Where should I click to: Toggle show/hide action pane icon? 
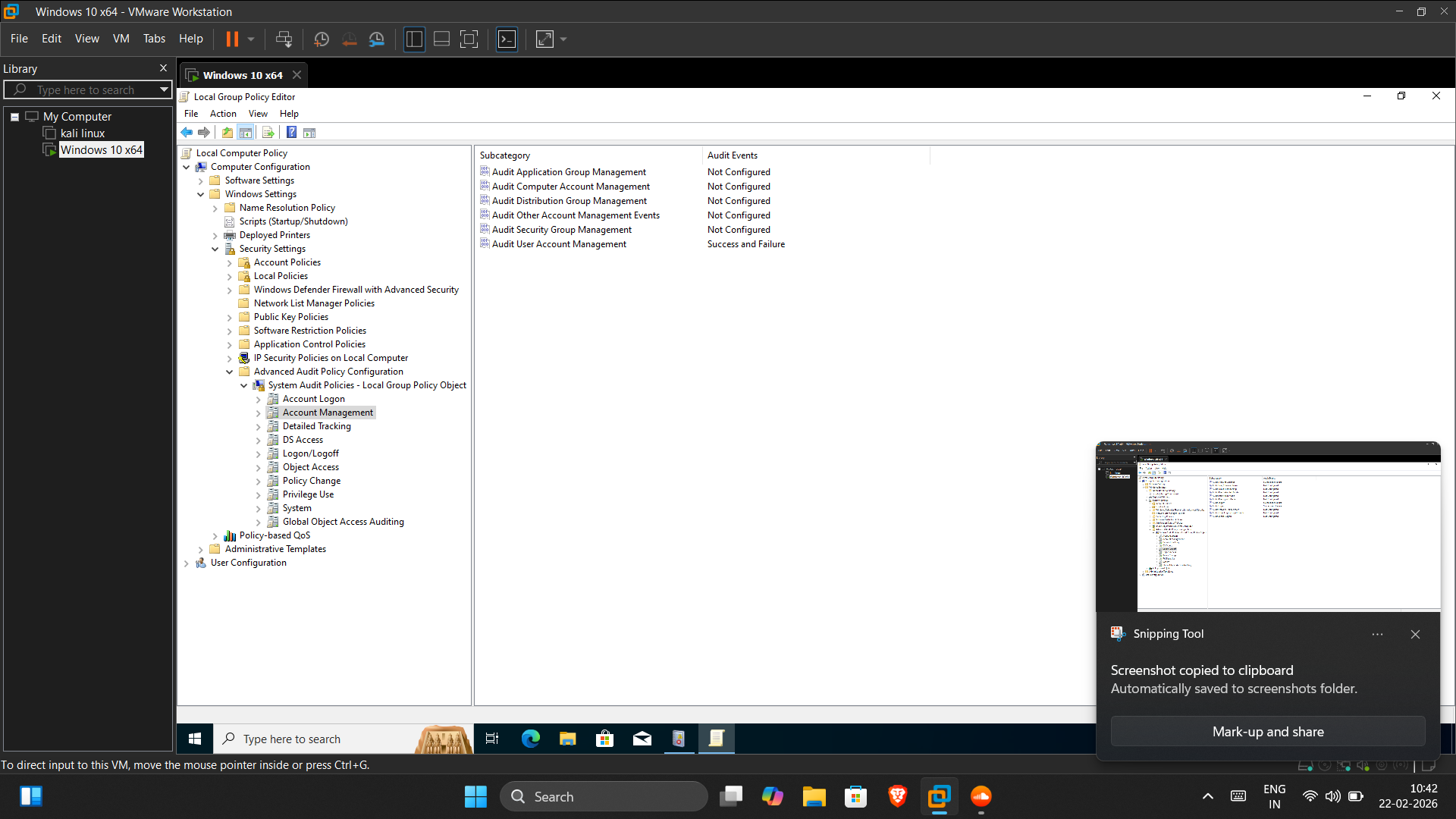(x=309, y=133)
